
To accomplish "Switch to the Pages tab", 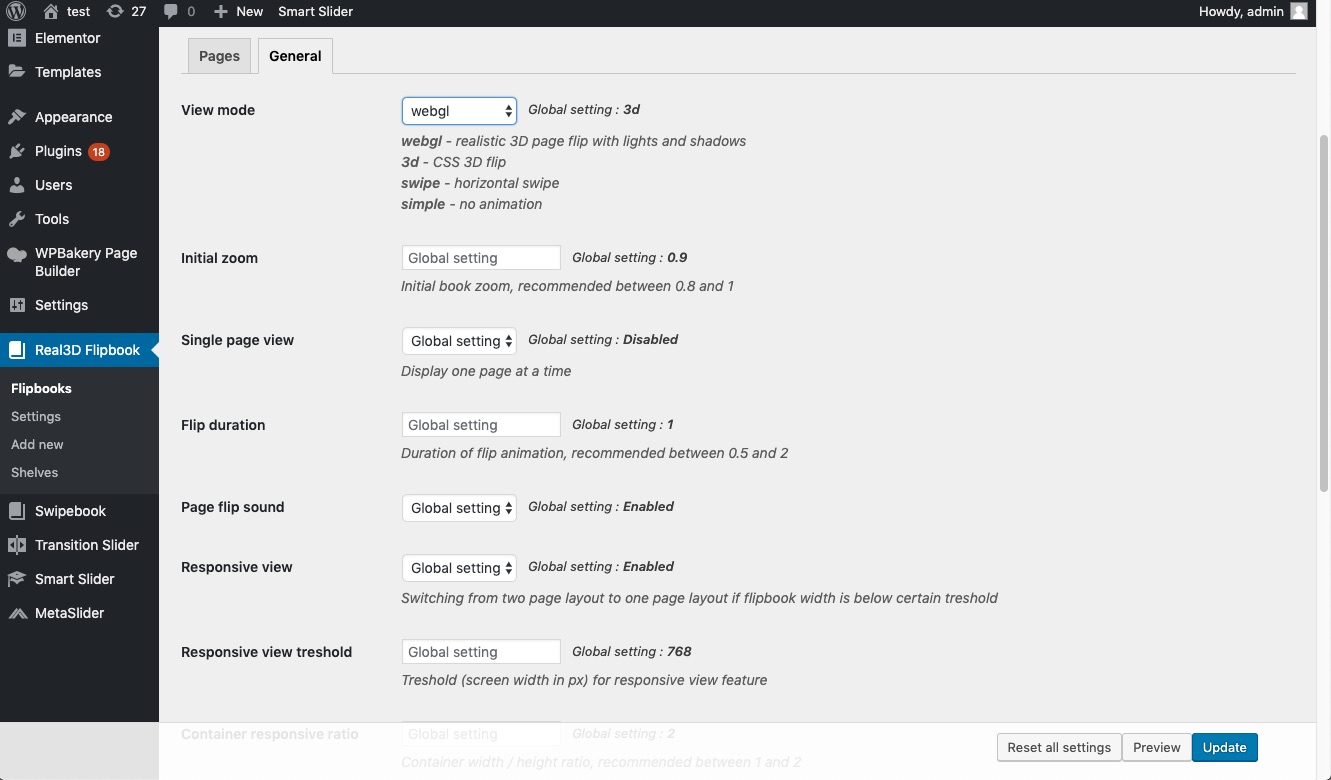I will (x=219, y=56).
